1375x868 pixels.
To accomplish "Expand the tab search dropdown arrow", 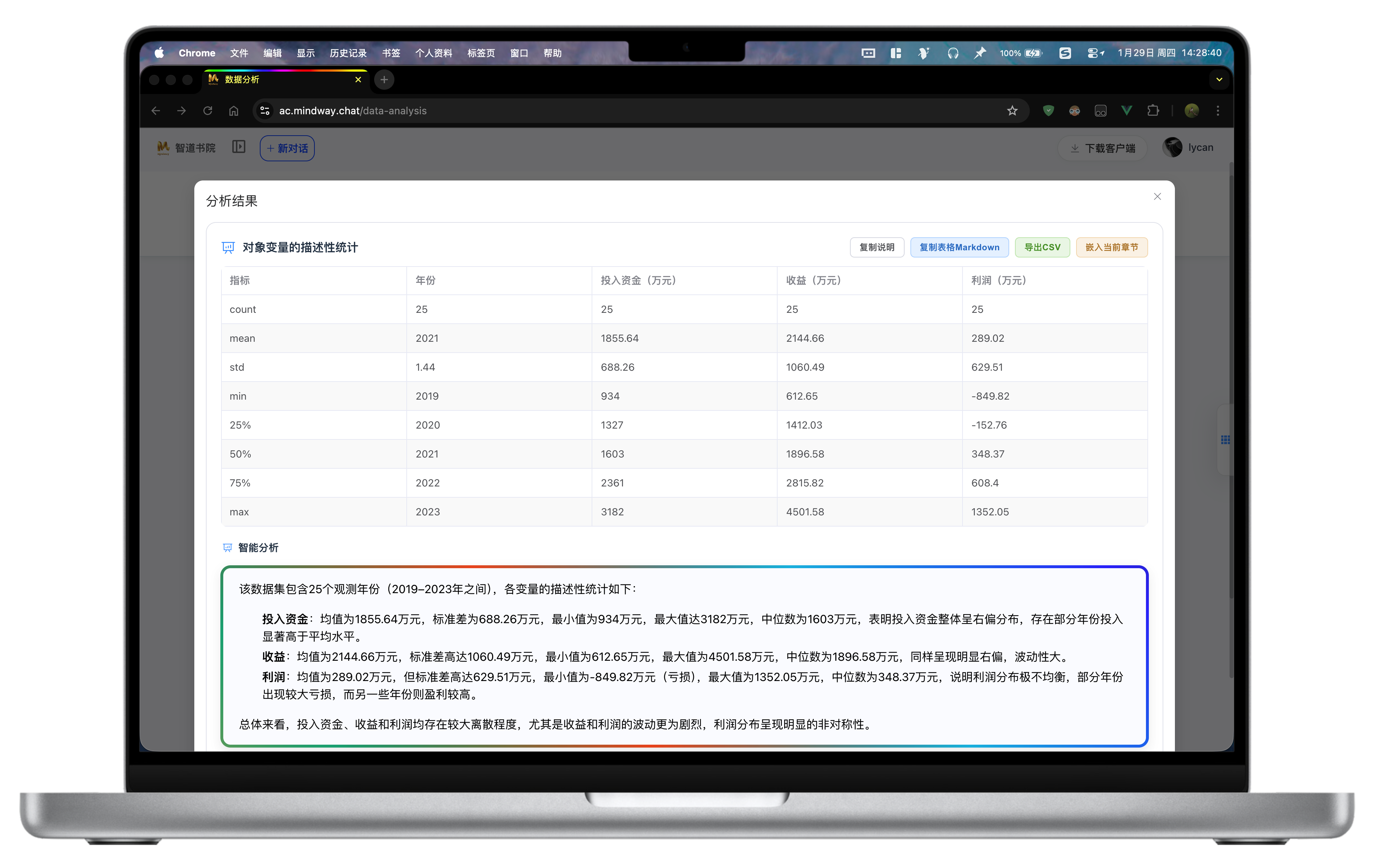I will [x=1219, y=79].
